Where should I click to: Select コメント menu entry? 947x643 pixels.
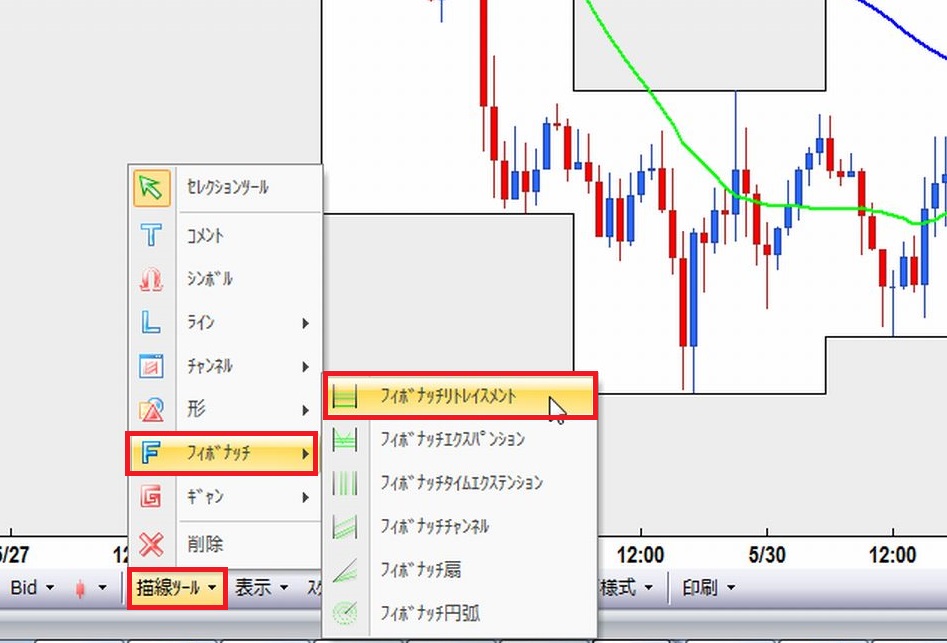226,235
